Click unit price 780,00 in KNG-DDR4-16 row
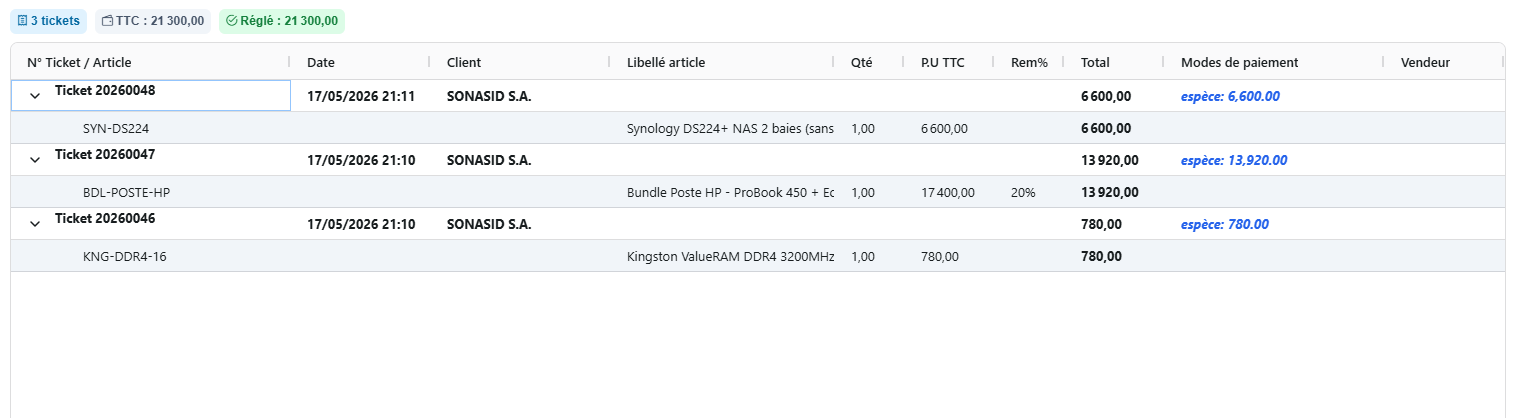The height and width of the screenshot is (418, 1520). coord(940,256)
